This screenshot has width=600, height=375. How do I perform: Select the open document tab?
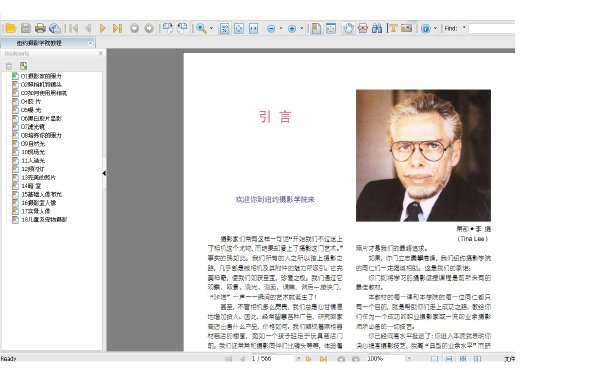coord(48,43)
